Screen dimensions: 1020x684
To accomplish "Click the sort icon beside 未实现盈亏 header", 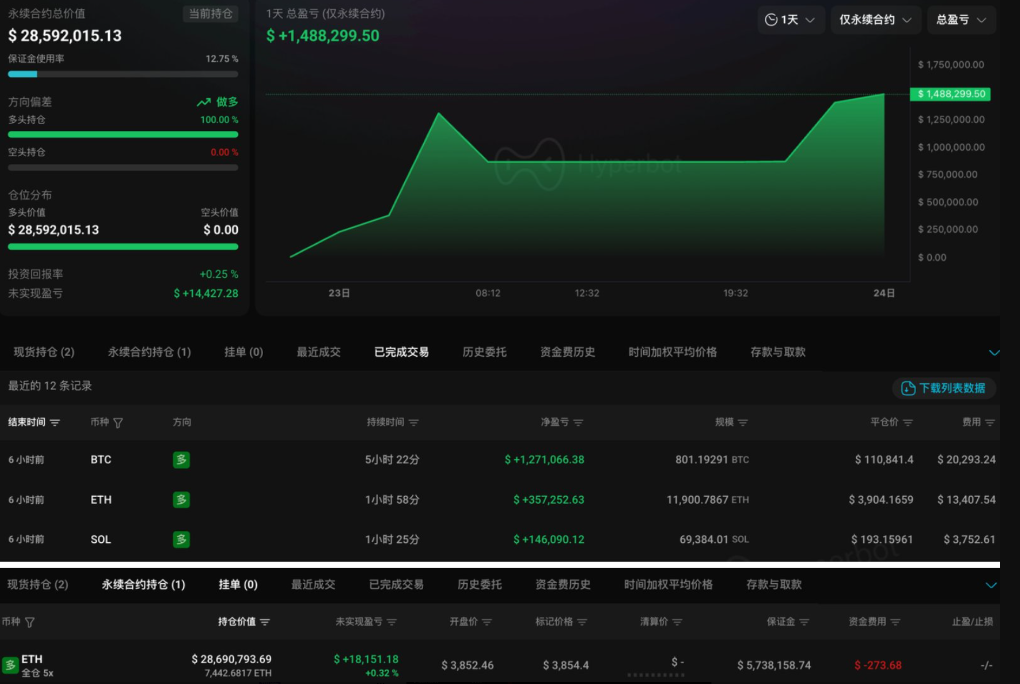I will click(392, 622).
